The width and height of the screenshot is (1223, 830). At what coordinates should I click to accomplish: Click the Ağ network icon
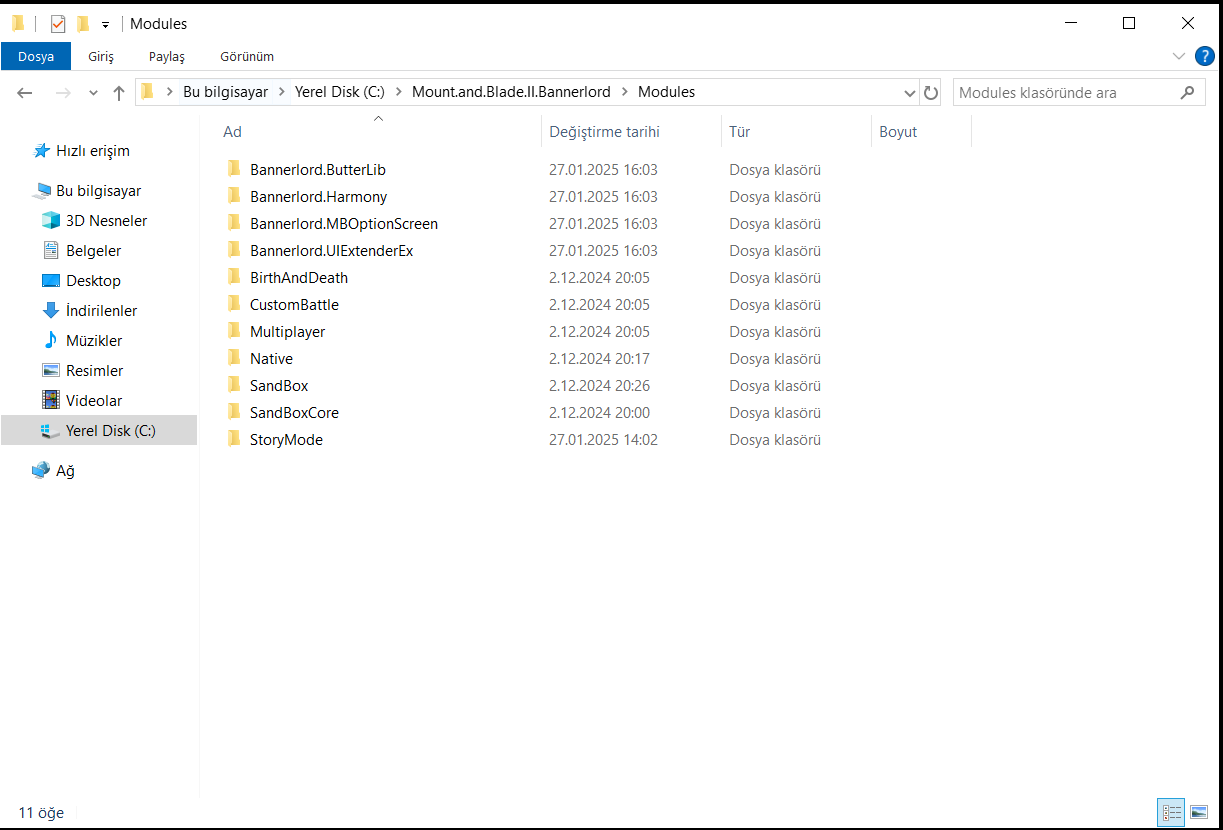click(41, 470)
